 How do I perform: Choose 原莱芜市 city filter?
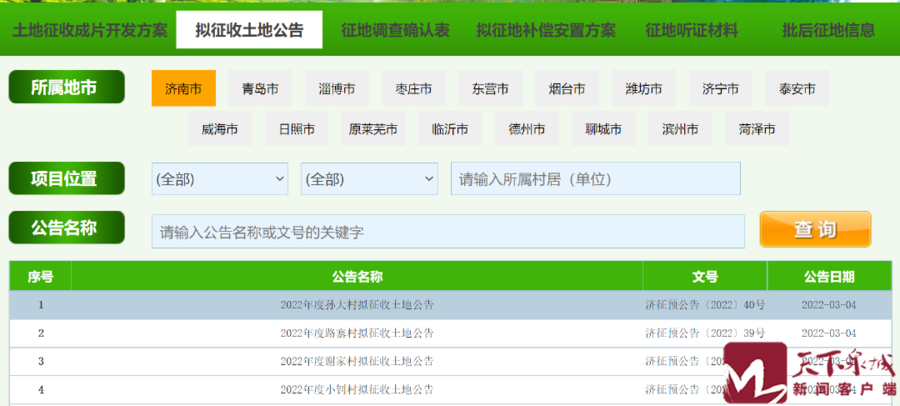(x=373, y=129)
